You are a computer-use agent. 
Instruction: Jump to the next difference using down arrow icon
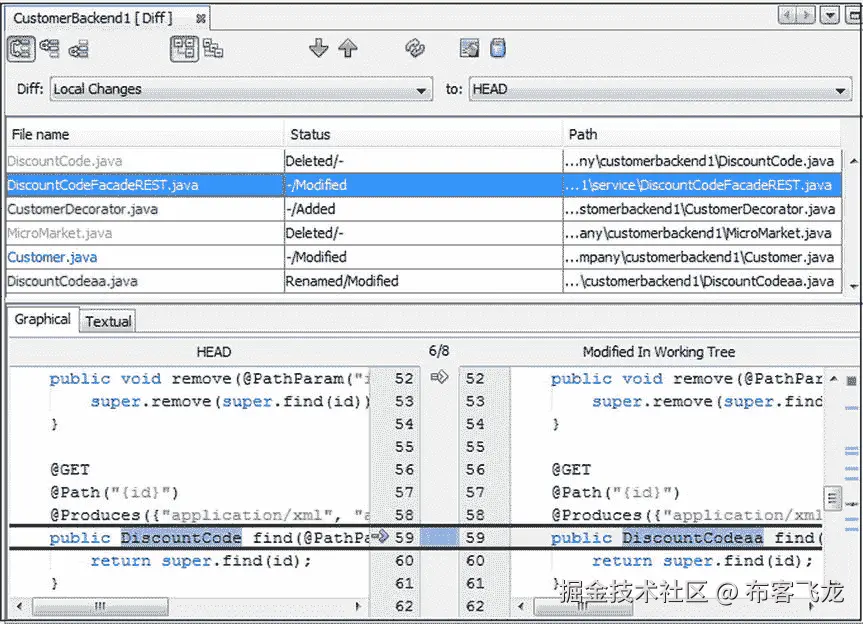(x=318, y=48)
